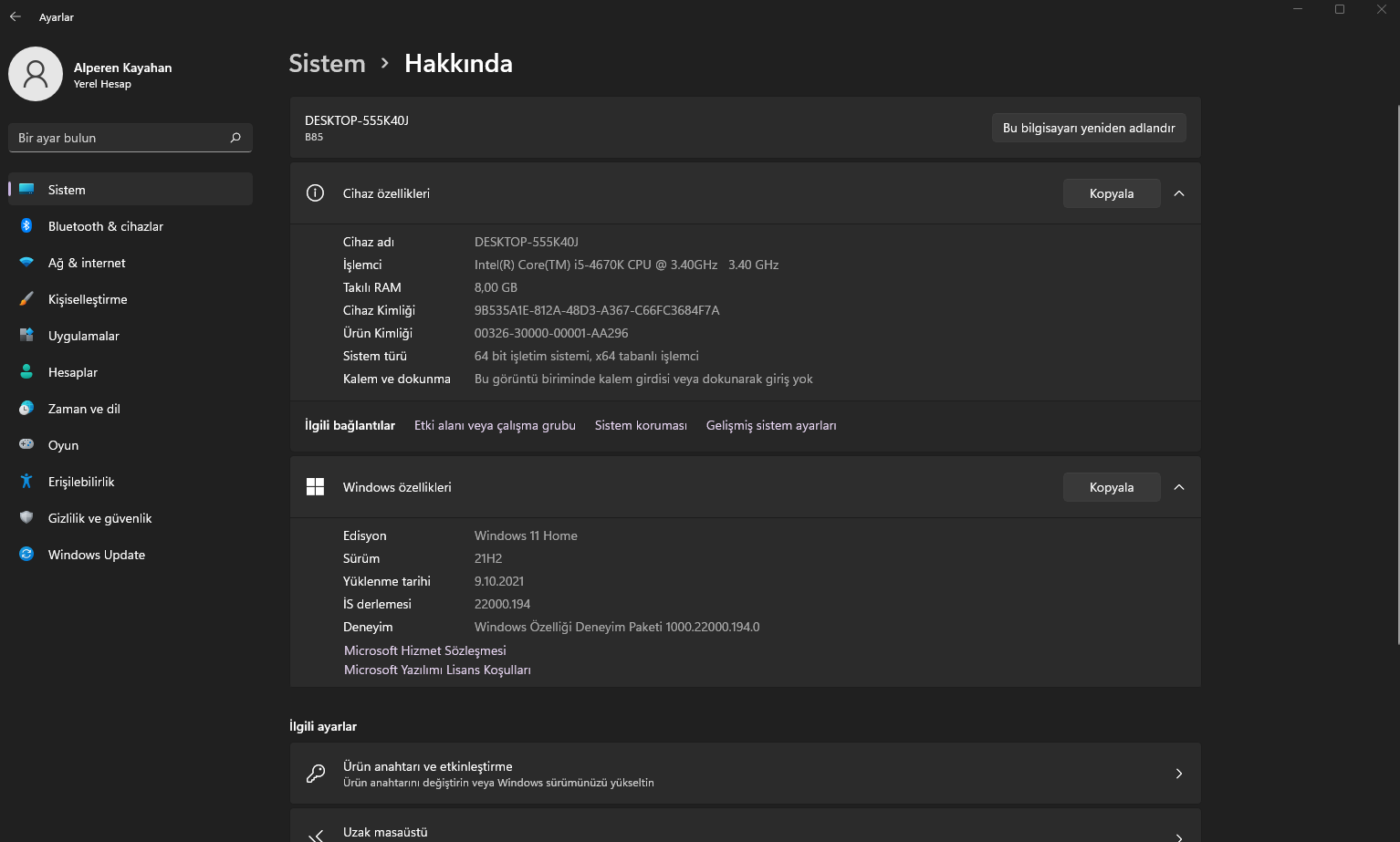Click the Bluetooth & cihazlar sidebar icon
The height and width of the screenshot is (842, 1400).
[27, 226]
